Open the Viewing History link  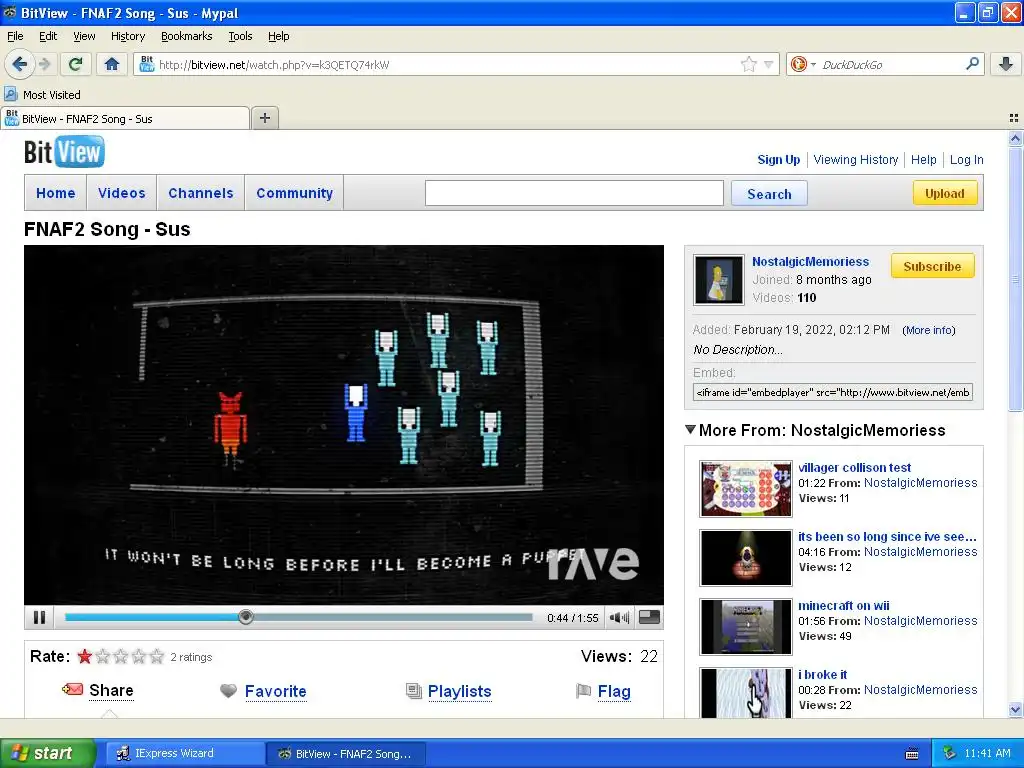[856, 159]
